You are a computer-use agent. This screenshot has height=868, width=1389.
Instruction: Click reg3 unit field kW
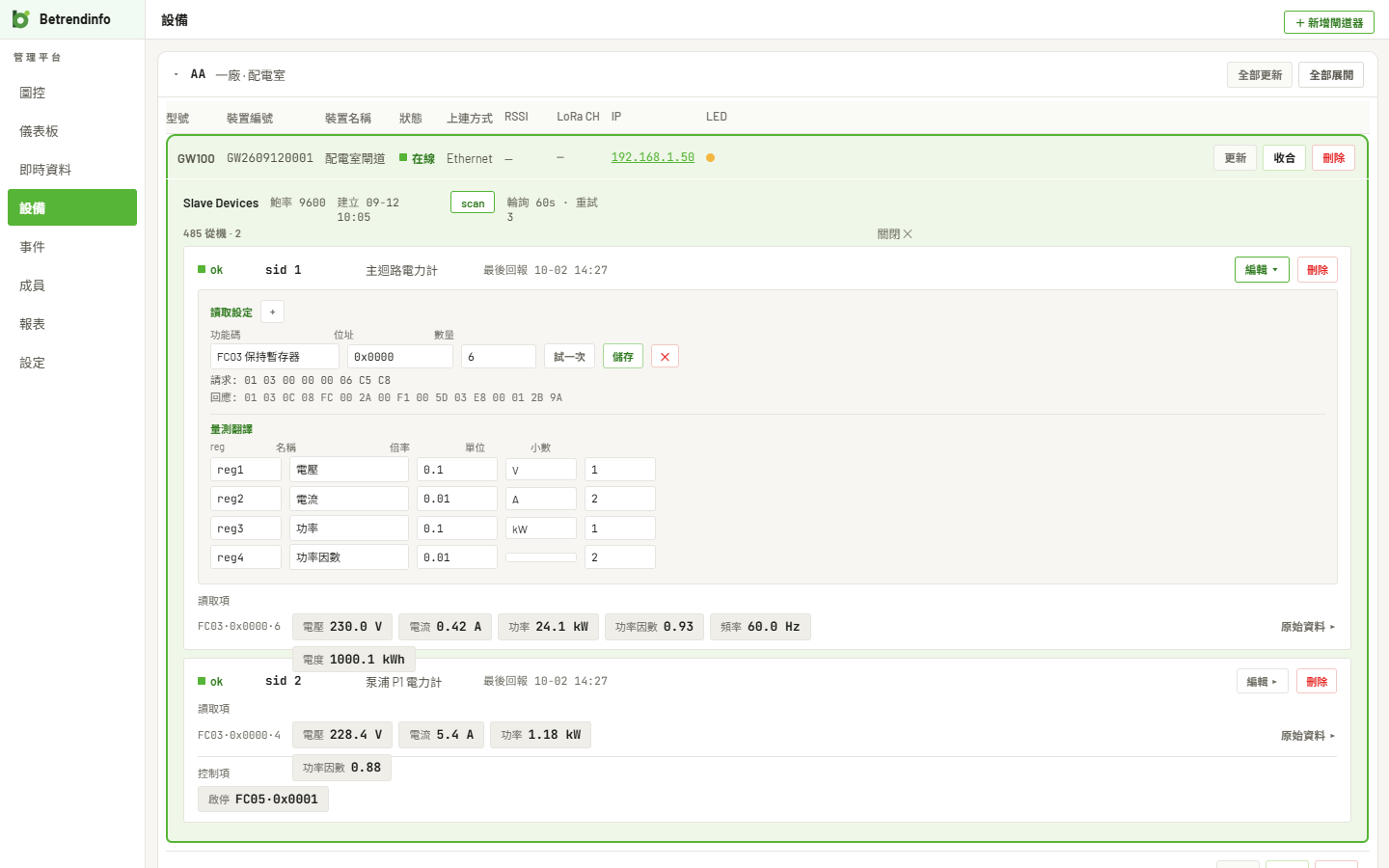click(541, 529)
